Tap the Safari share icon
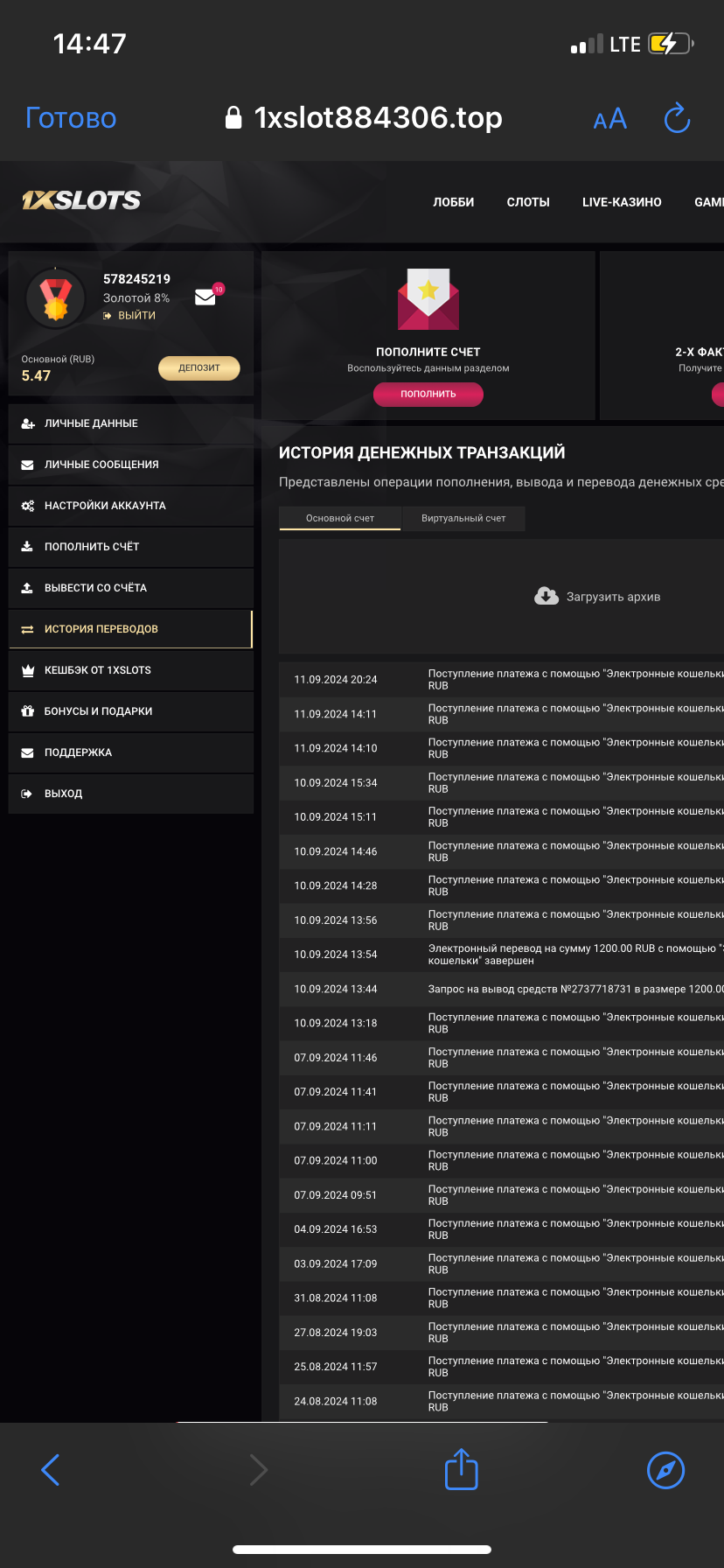The height and width of the screenshot is (1568, 724). [x=461, y=1469]
